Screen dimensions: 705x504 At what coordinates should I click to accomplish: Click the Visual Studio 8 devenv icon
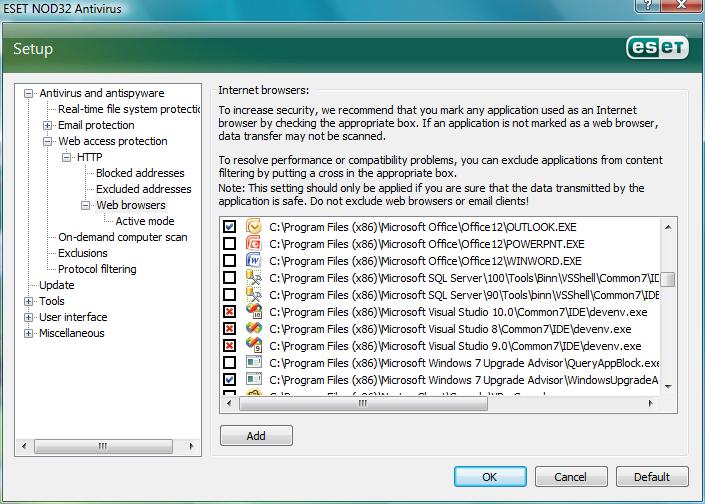tap(254, 328)
